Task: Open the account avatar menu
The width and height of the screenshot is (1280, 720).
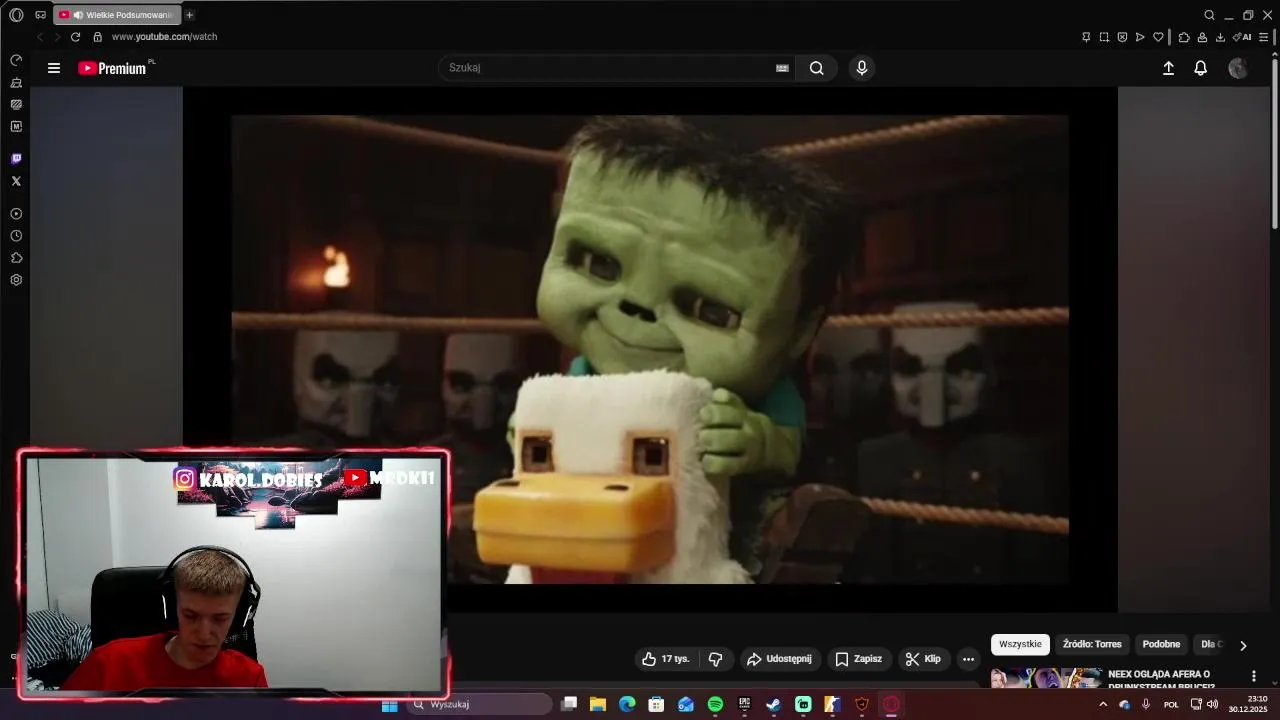Action: [1238, 68]
